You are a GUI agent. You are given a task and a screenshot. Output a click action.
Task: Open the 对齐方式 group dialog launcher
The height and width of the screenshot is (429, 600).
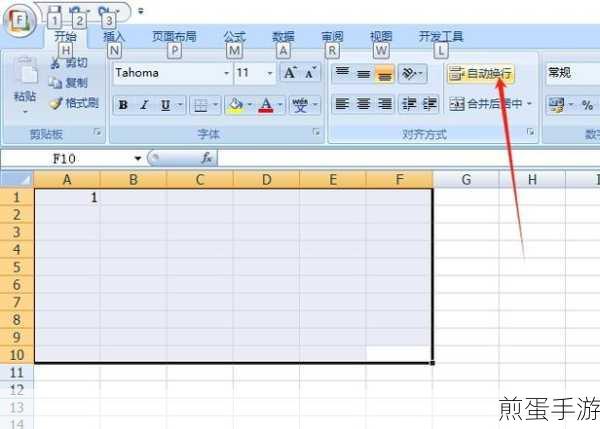530,132
